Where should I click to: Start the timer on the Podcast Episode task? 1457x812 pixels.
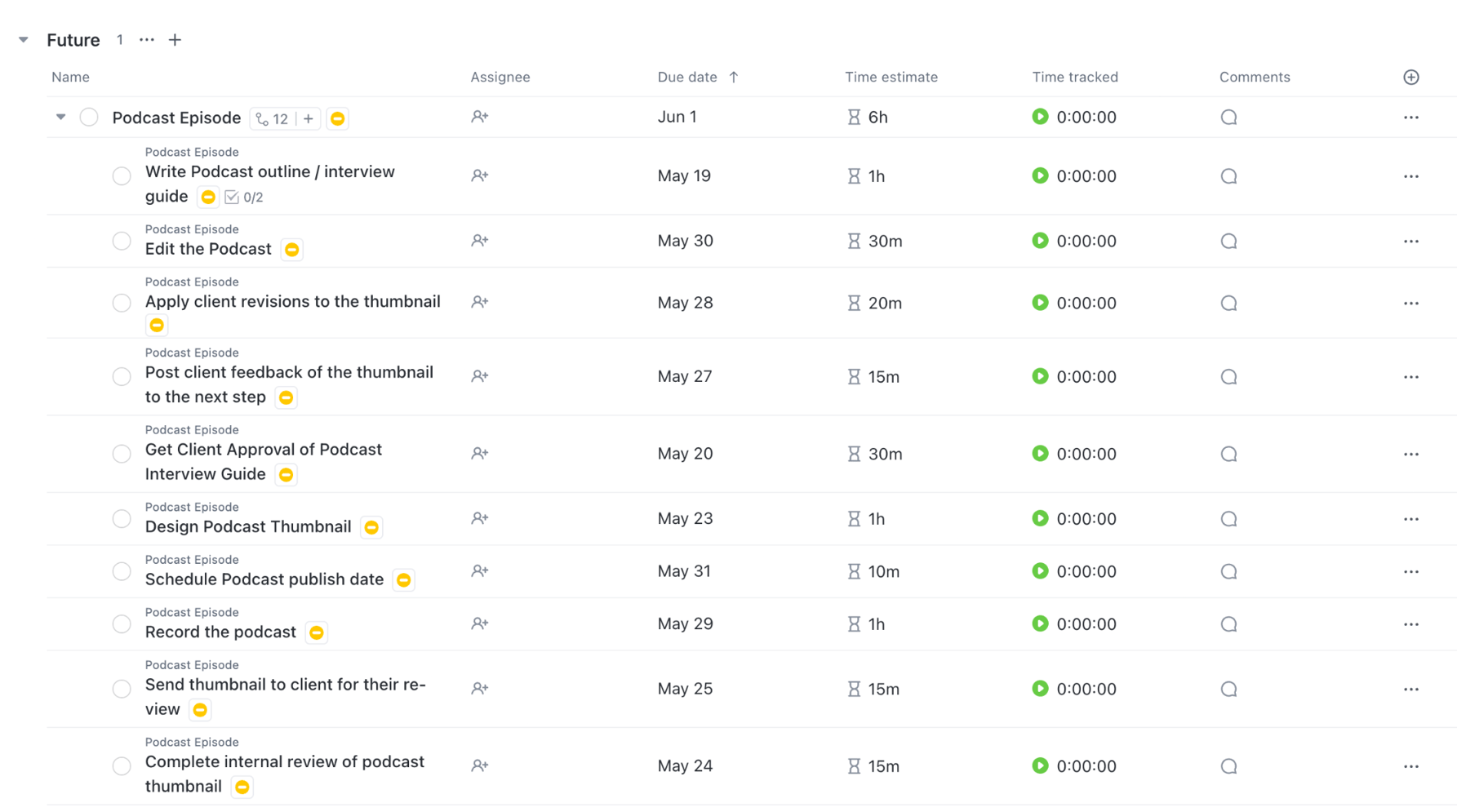1040,117
